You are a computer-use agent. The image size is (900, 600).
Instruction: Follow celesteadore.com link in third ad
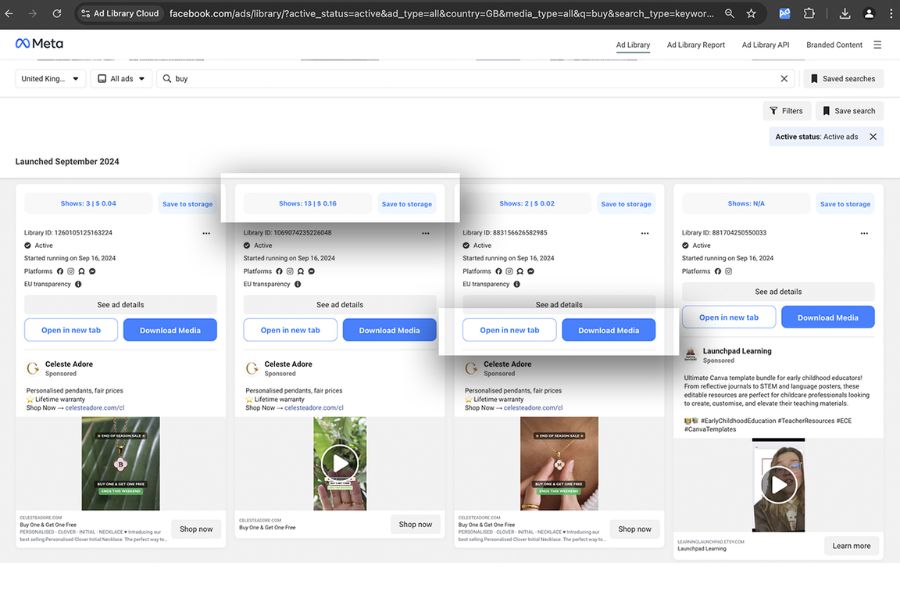point(533,408)
